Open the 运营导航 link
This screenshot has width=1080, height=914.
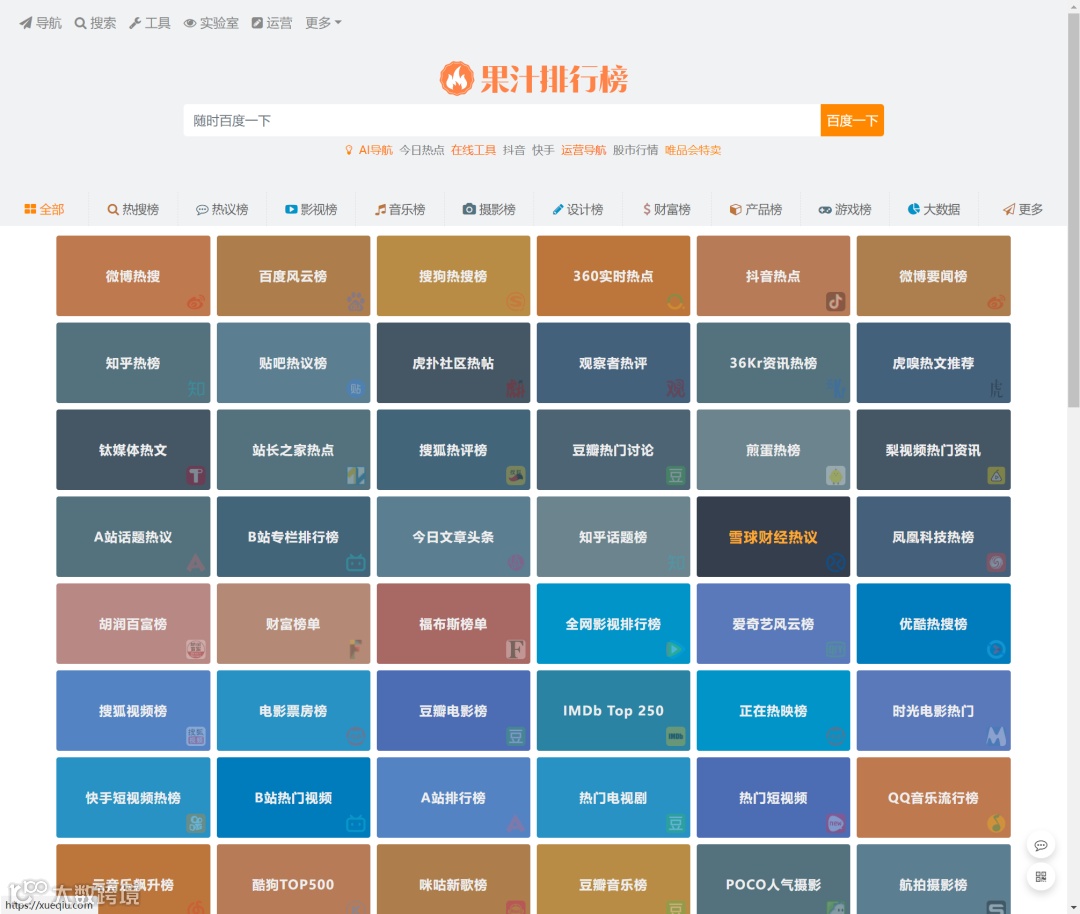click(x=583, y=150)
